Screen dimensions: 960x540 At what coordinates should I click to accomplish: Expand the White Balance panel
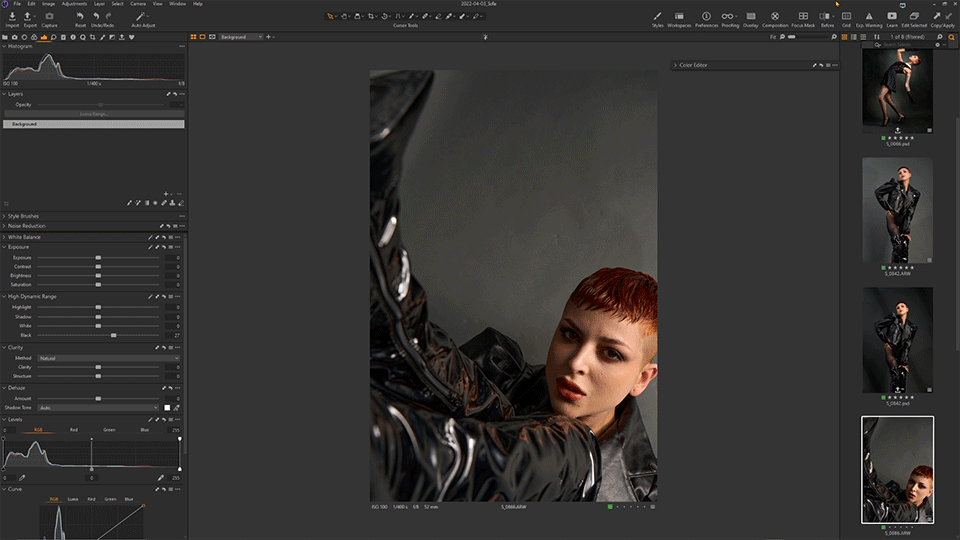4,237
